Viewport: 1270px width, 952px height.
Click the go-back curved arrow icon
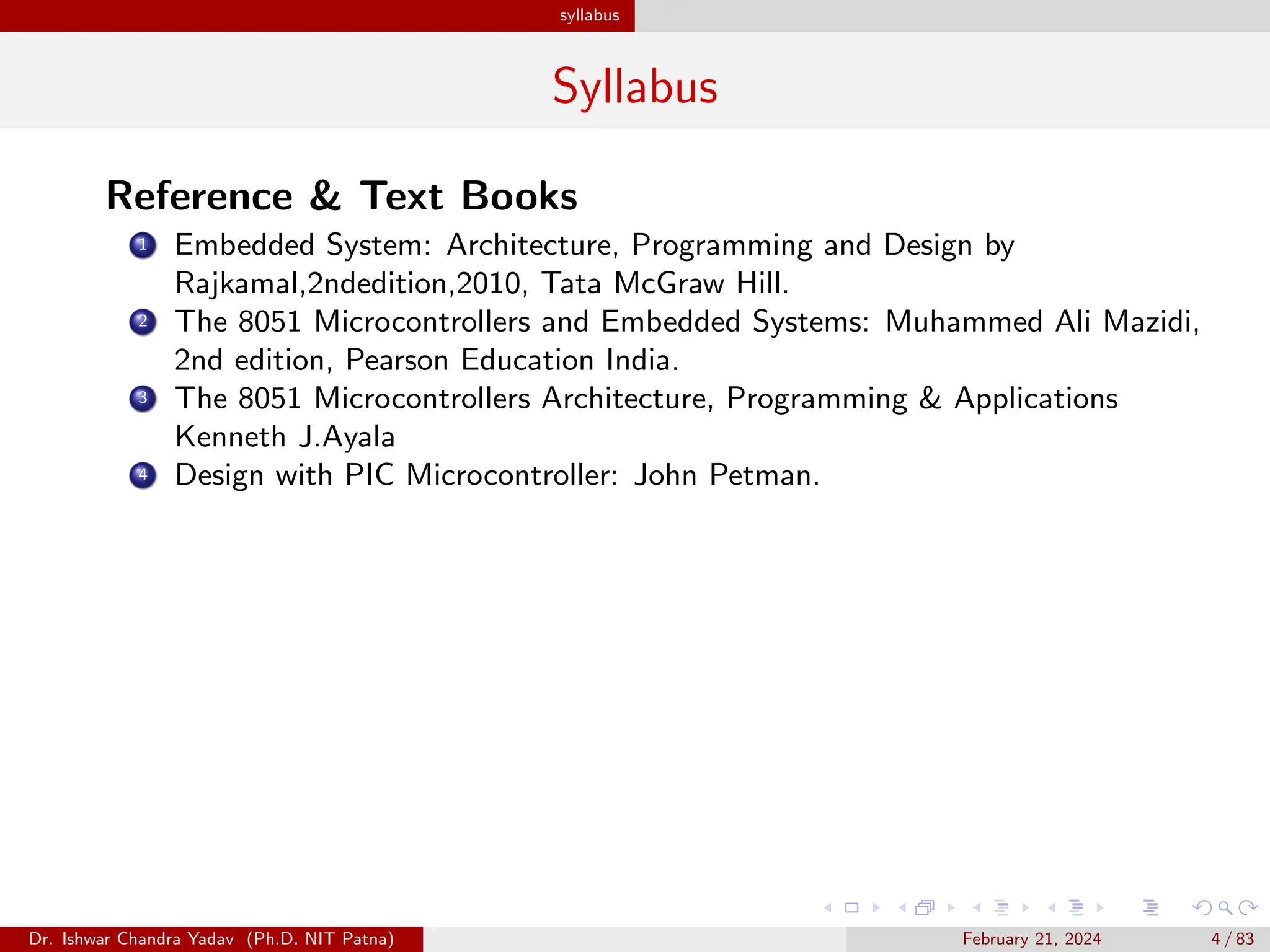coord(1202,908)
